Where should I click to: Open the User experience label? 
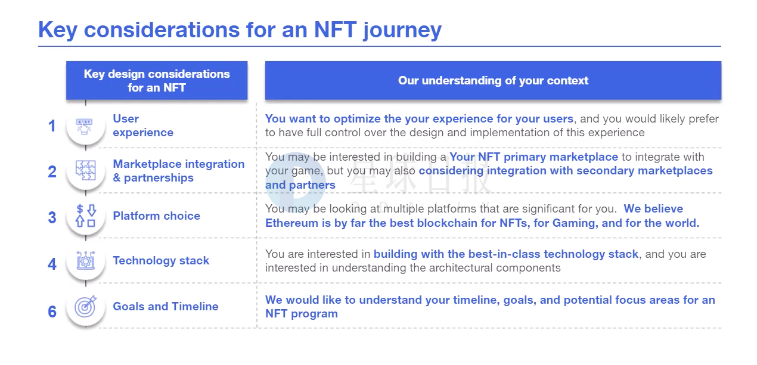pos(143,126)
